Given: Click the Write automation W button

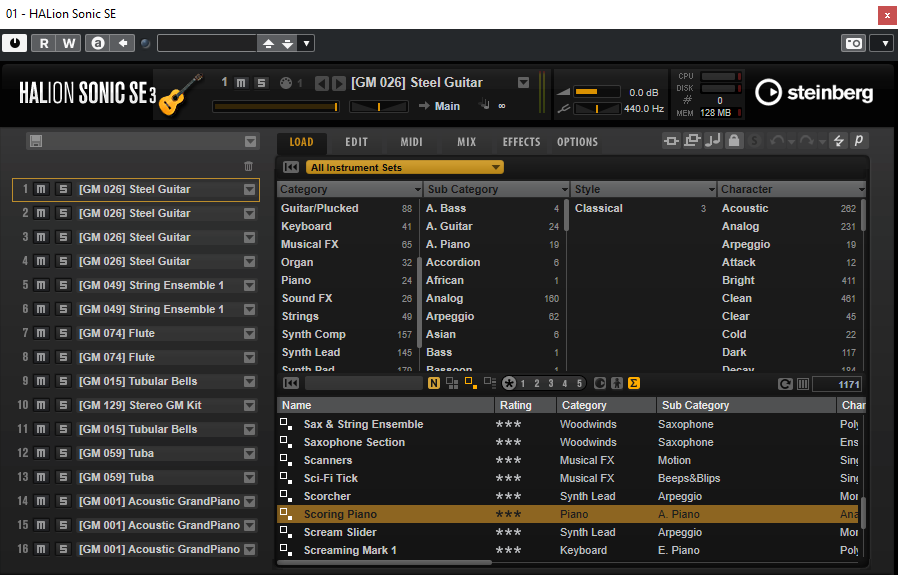Looking at the screenshot, I should point(68,43).
